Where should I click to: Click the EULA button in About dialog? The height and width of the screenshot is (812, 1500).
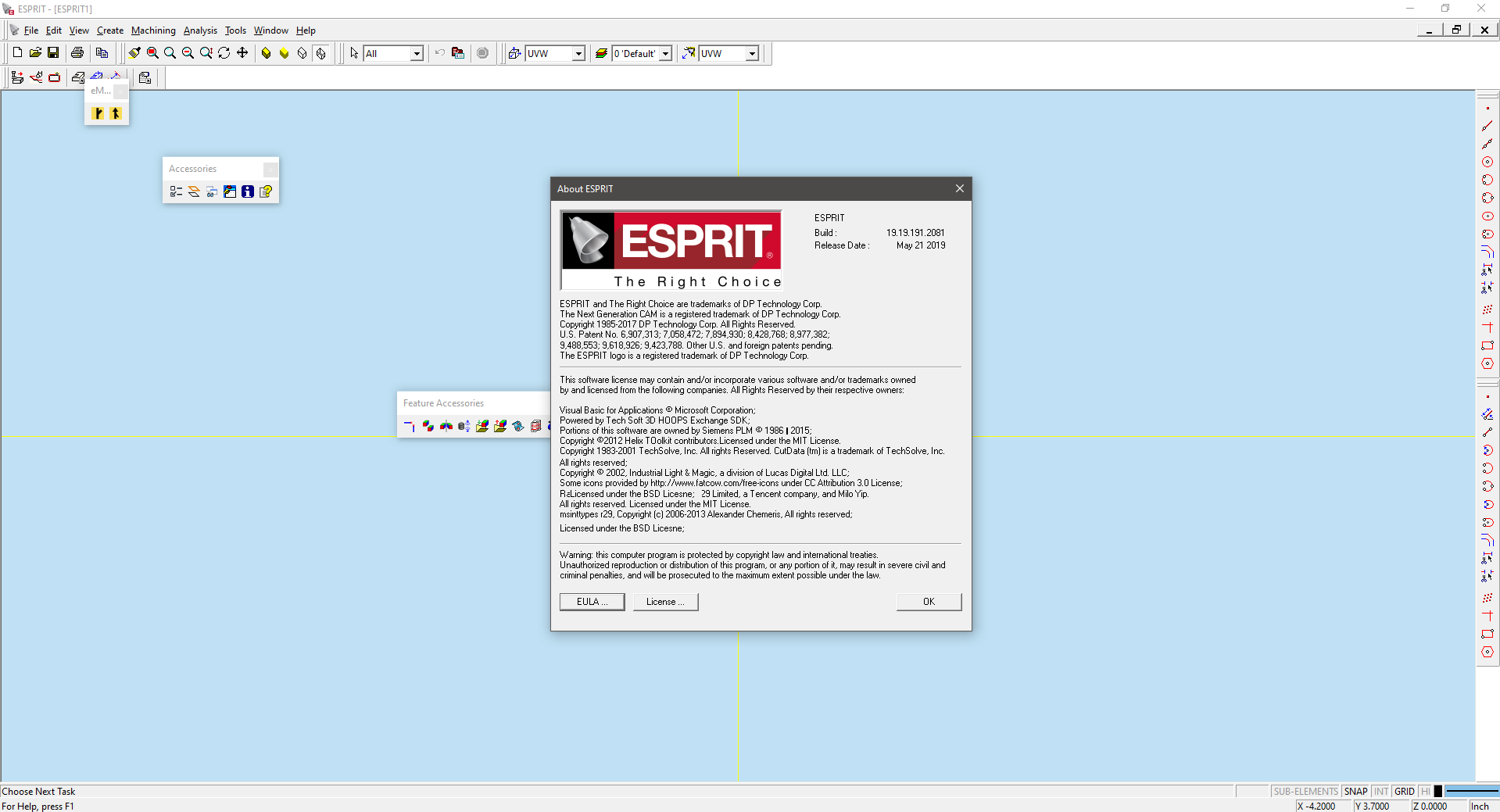point(592,602)
